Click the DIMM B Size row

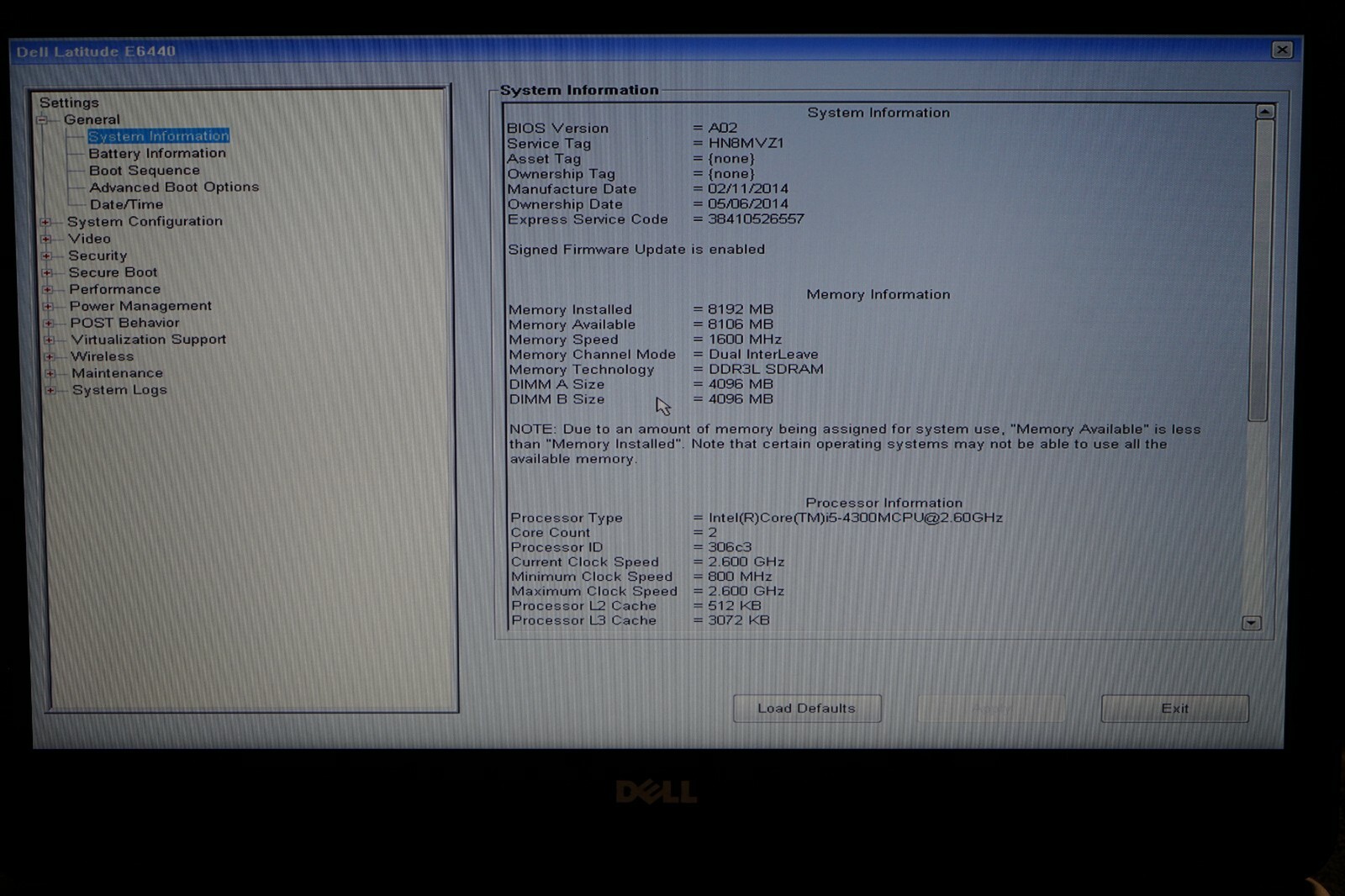tap(641, 399)
